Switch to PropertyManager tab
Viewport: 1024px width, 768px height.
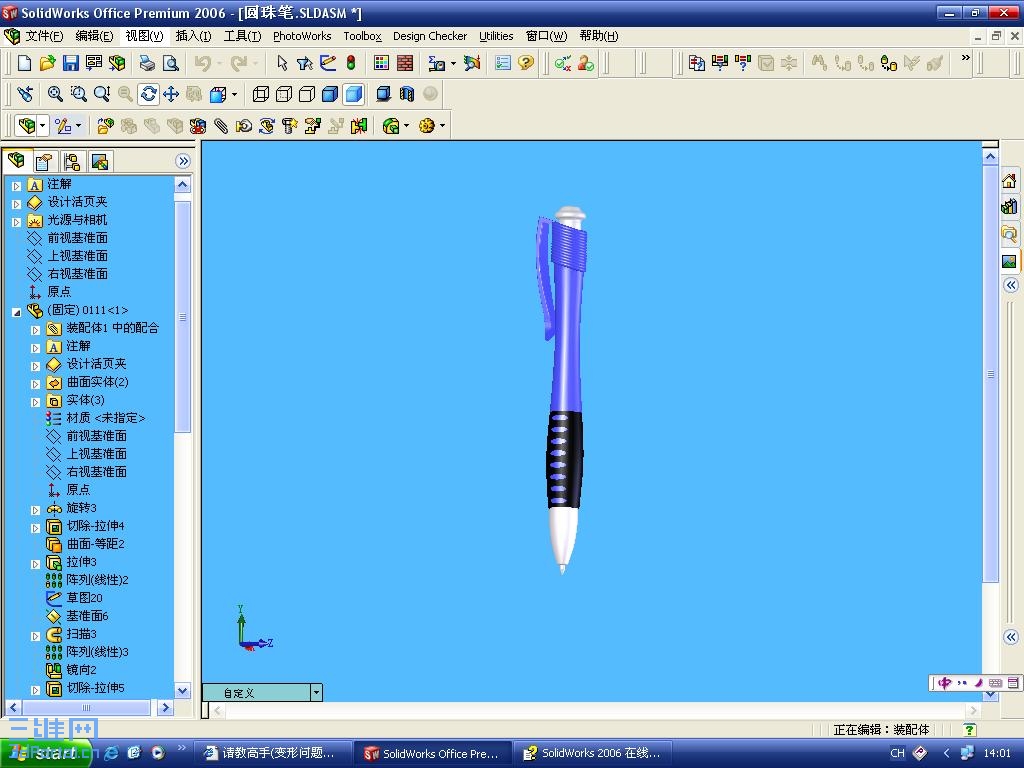[x=44, y=161]
